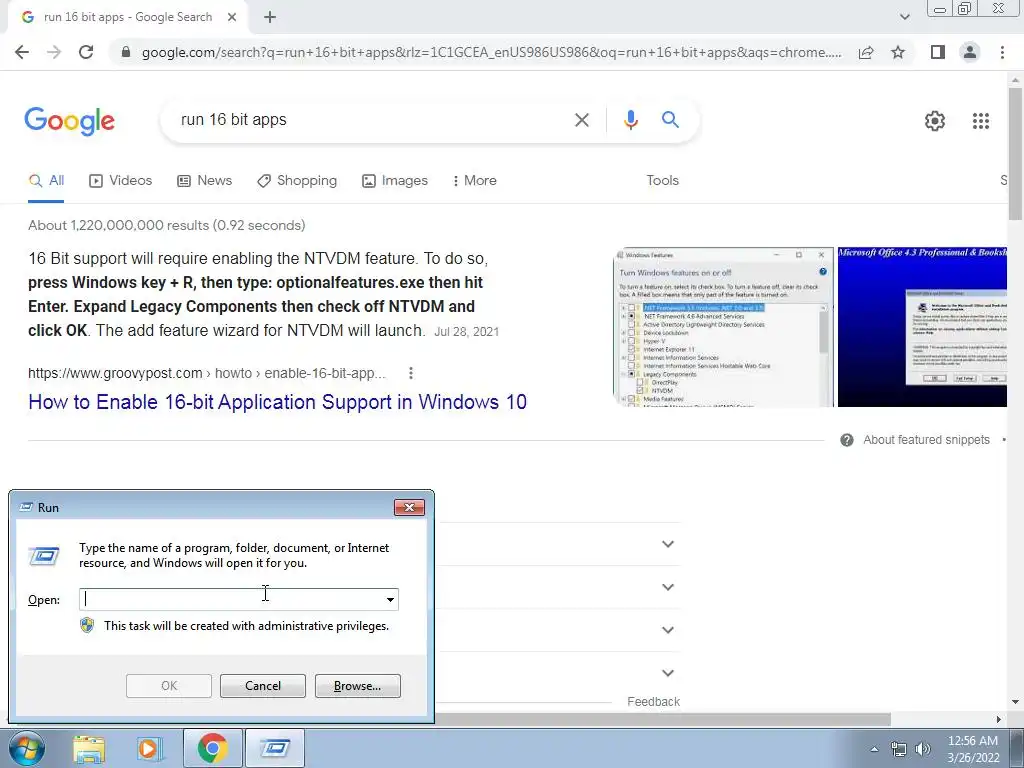
Task: Click Cancel in the Run dialog
Action: tap(263, 686)
